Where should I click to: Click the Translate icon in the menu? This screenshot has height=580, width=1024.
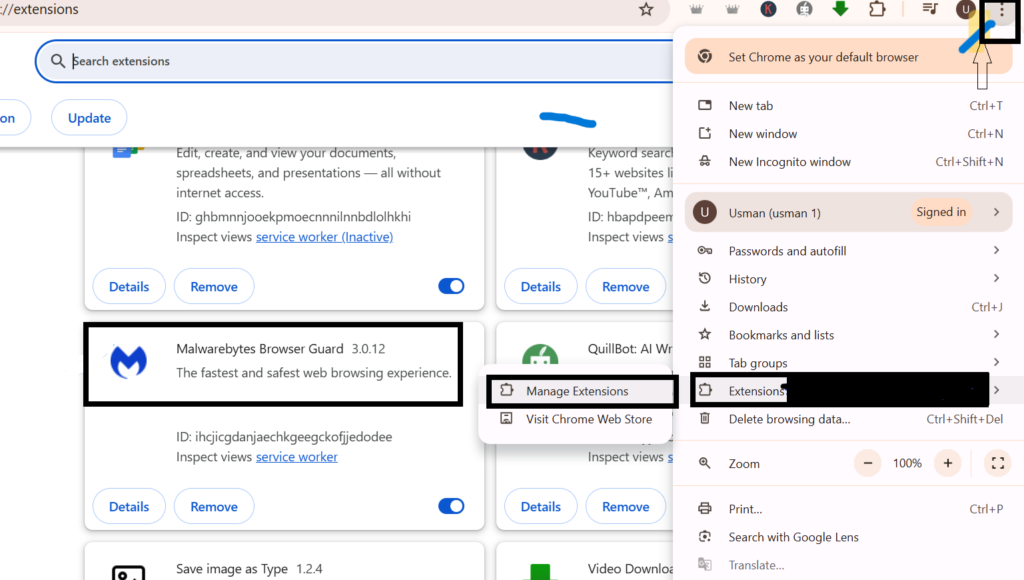[x=705, y=564]
